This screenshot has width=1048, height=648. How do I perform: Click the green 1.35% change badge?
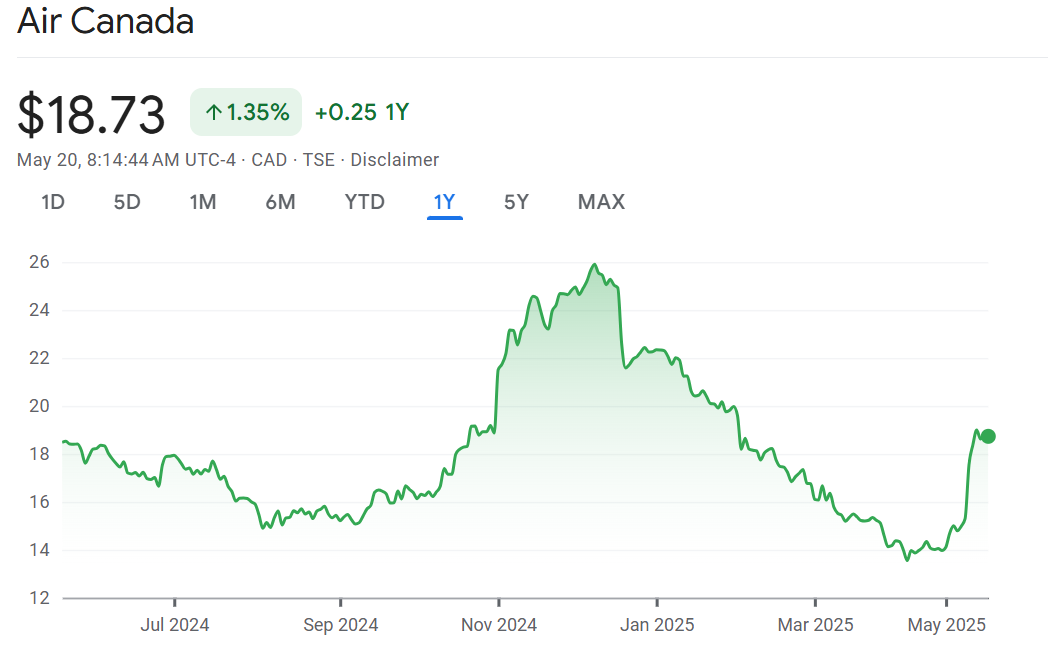coord(246,112)
